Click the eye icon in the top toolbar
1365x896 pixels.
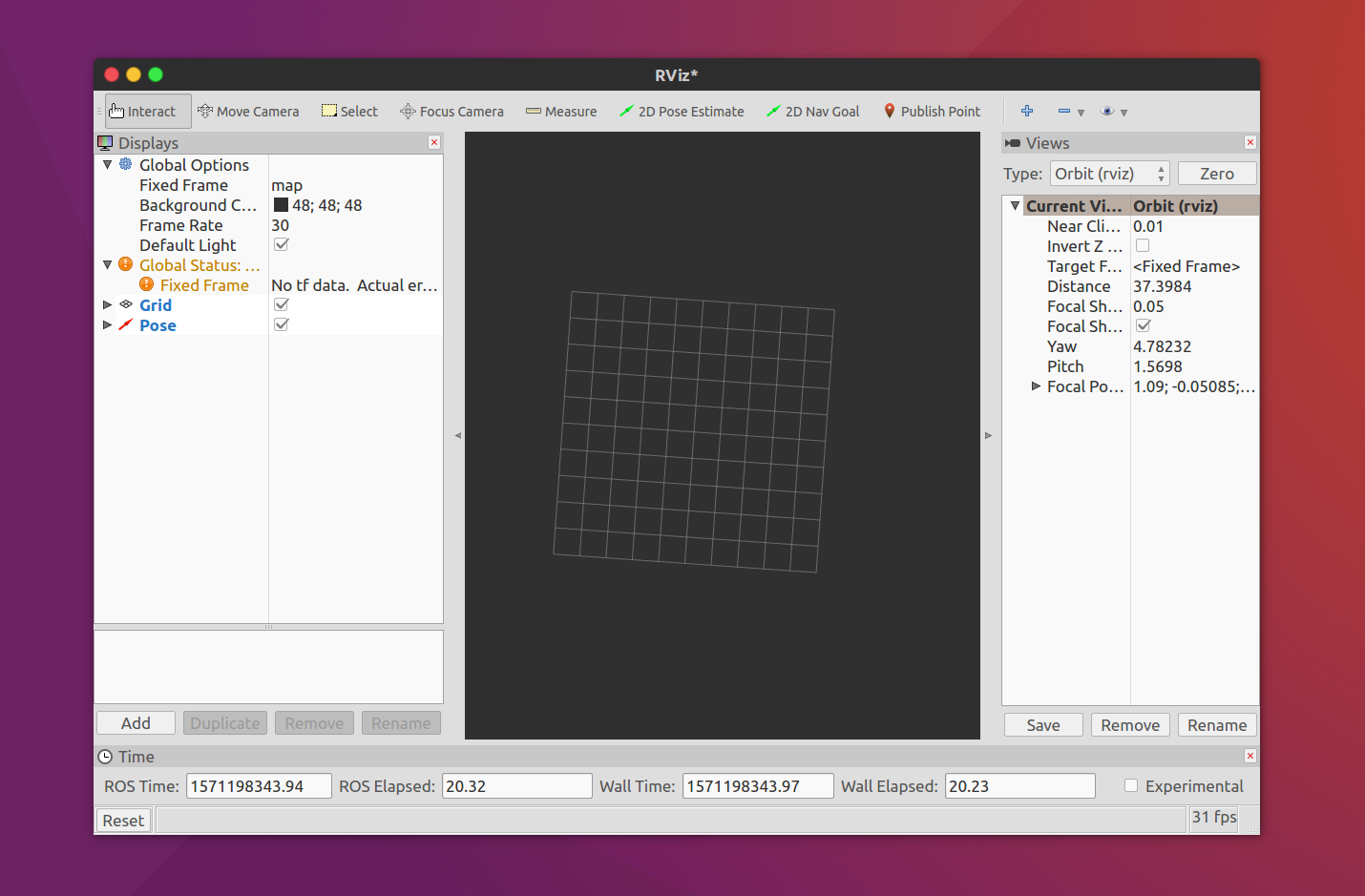click(x=1108, y=111)
